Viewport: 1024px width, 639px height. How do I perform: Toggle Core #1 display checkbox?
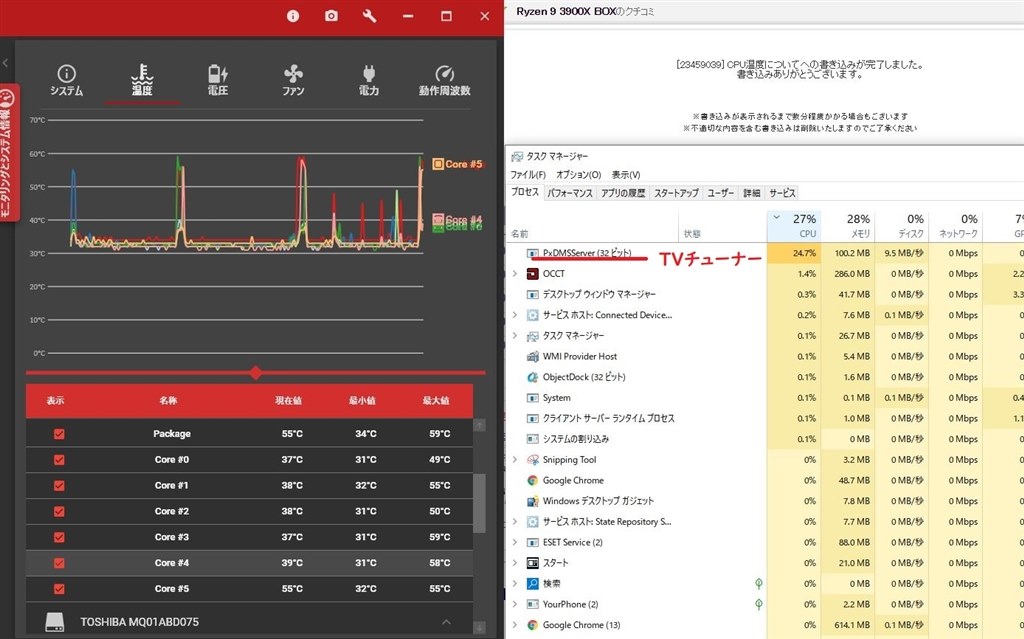tap(59, 485)
